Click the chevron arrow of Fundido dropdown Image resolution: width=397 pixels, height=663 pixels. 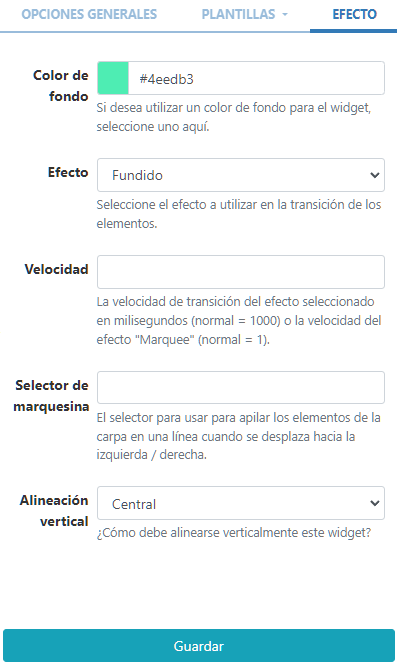pyautogui.click(x=375, y=175)
